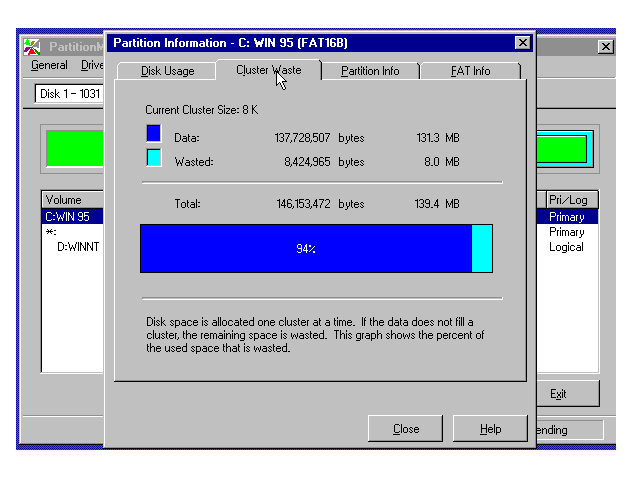Click the cyan Wasted color swatch
This screenshot has height=480, width=640.
tap(153, 158)
